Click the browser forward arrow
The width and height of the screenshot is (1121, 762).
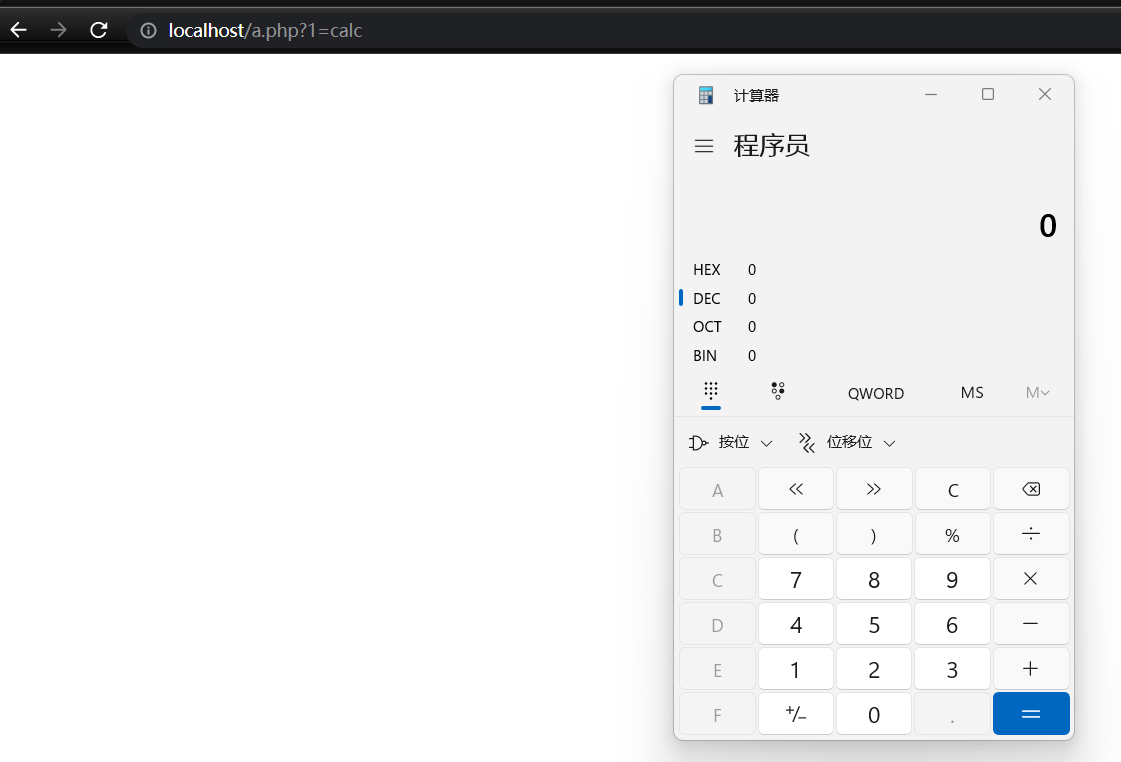[58, 30]
